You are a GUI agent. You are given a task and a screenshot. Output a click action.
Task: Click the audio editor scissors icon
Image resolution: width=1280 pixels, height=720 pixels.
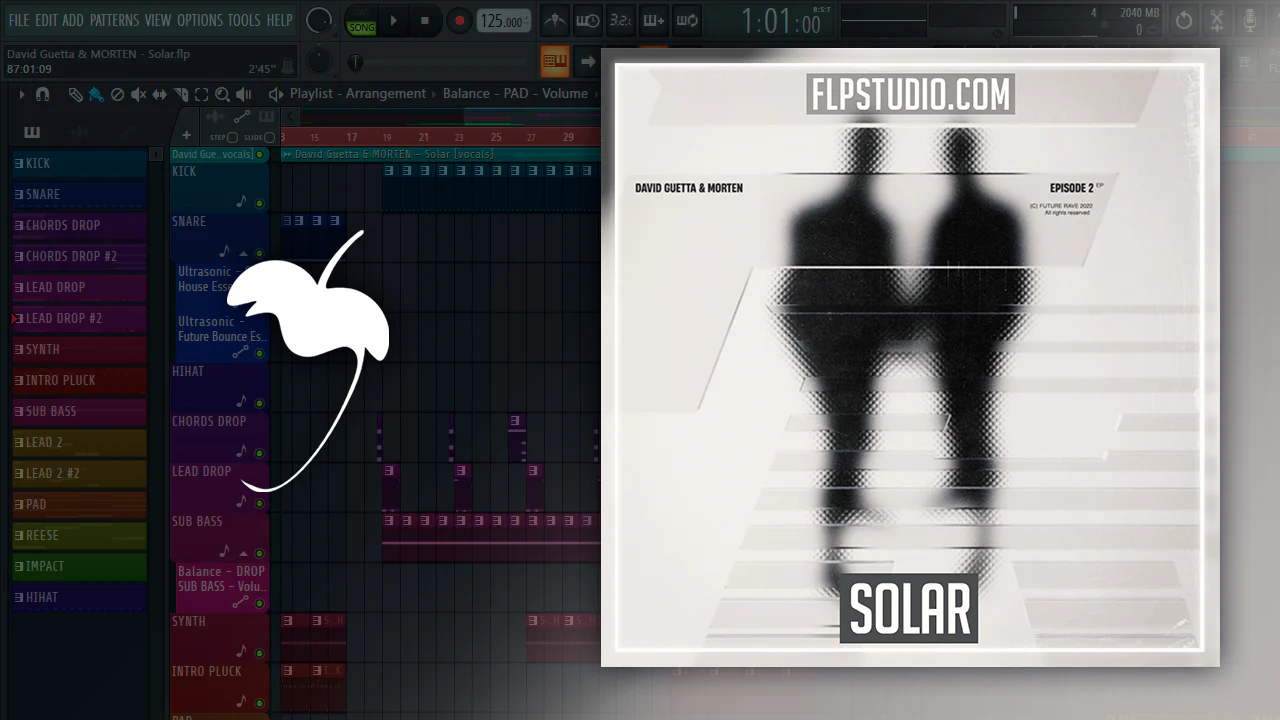1217,21
